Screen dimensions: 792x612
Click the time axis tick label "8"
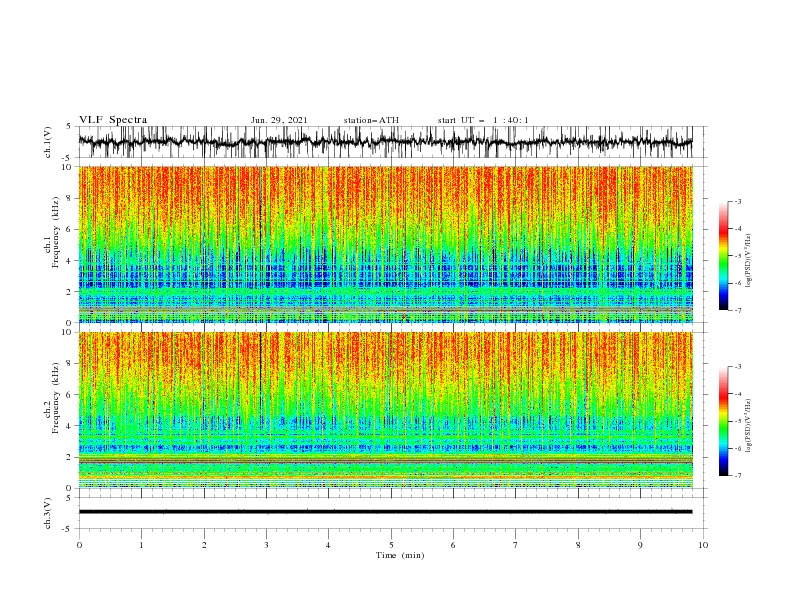[x=578, y=545]
